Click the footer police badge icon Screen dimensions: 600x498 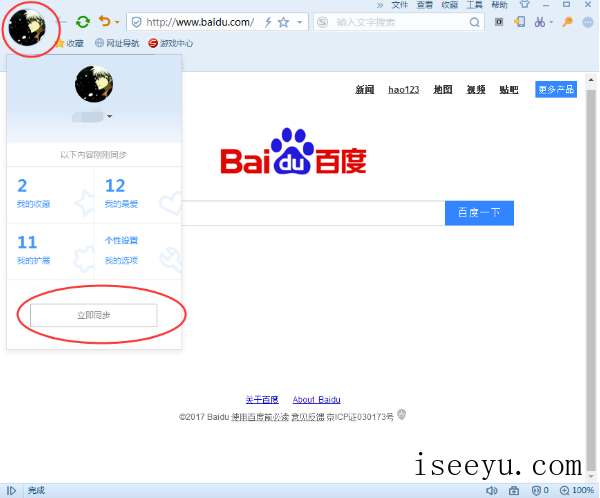click(401, 415)
